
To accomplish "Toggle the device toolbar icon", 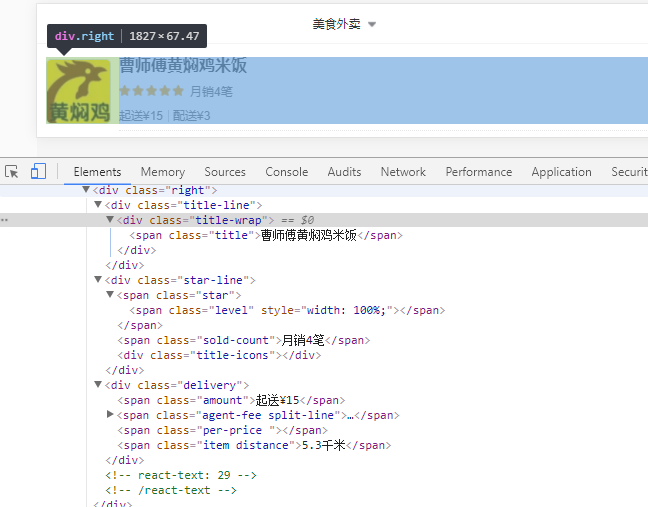I will pos(38,171).
